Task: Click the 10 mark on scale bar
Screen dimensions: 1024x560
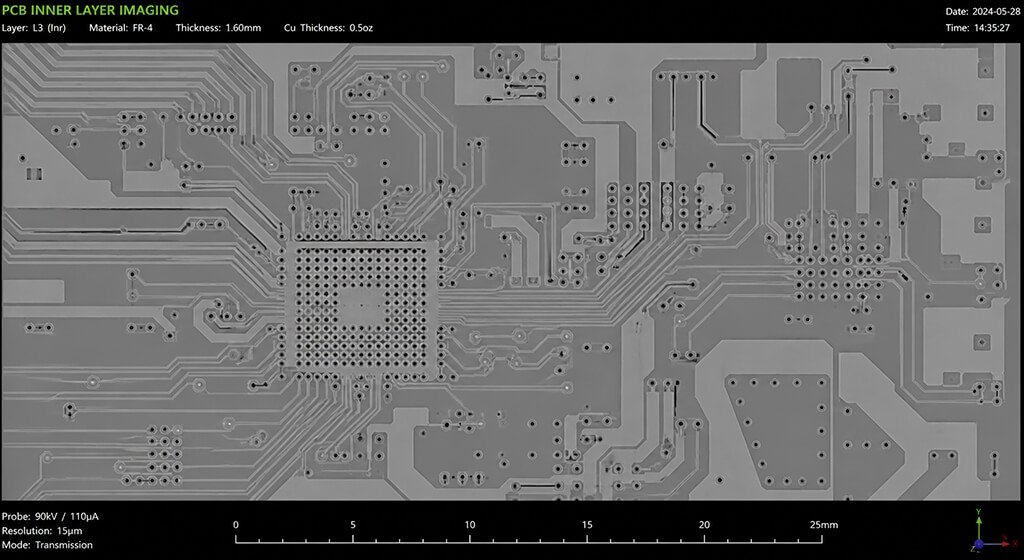Action: [x=470, y=525]
